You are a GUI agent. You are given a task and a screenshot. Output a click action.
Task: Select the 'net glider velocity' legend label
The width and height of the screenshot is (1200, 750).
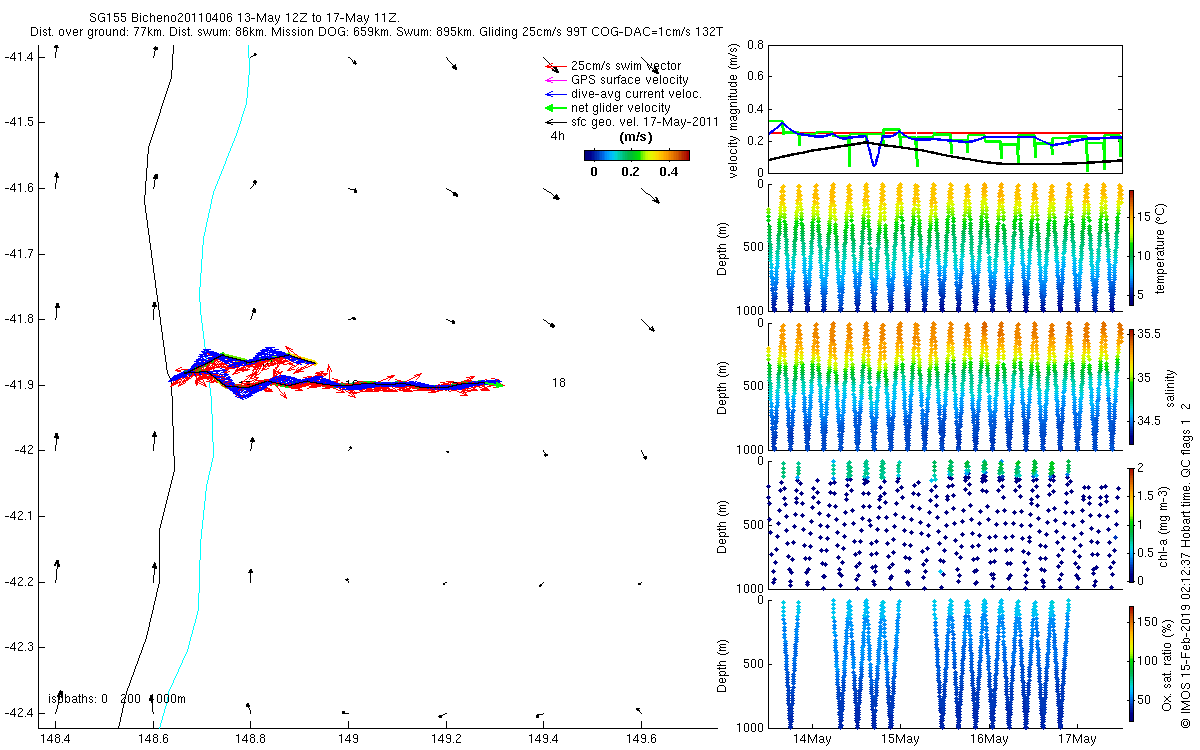click(x=620, y=108)
